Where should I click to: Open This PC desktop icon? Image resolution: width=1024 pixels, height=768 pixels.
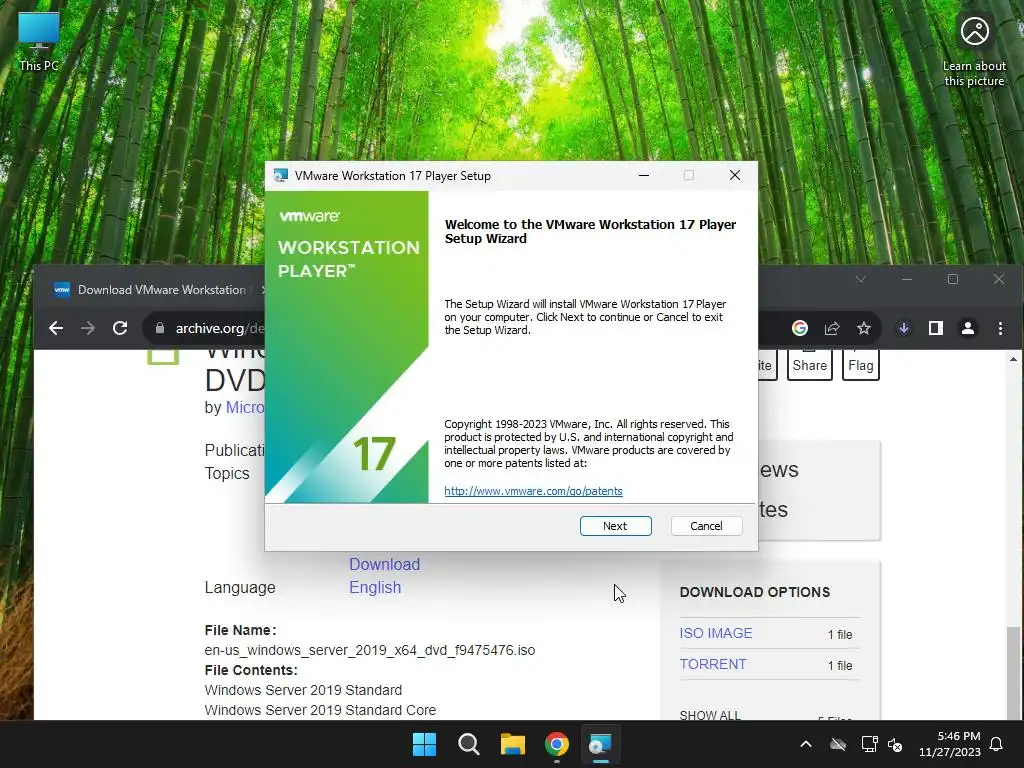click(x=39, y=42)
